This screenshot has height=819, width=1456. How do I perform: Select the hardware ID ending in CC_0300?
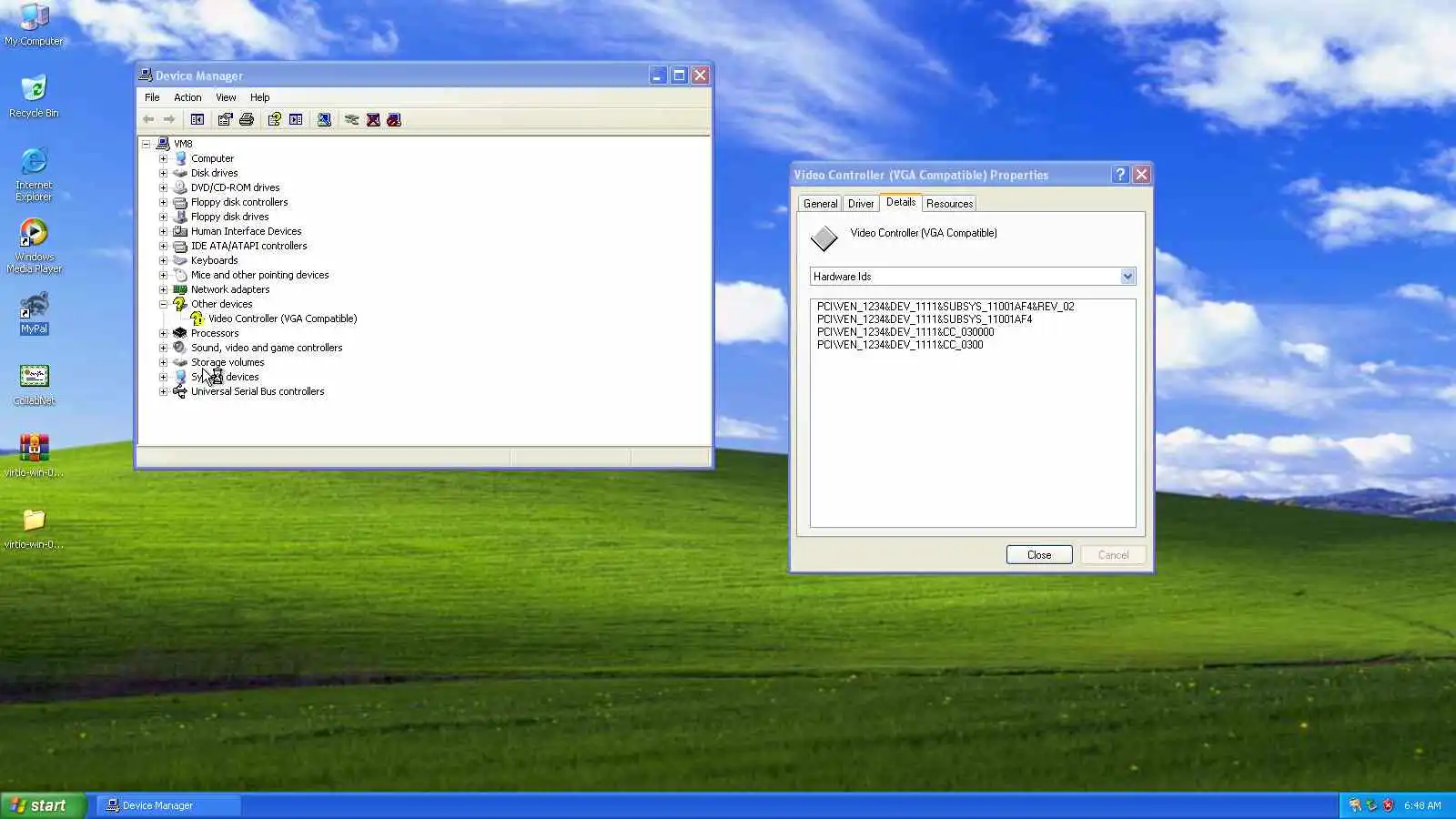point(900,345)
